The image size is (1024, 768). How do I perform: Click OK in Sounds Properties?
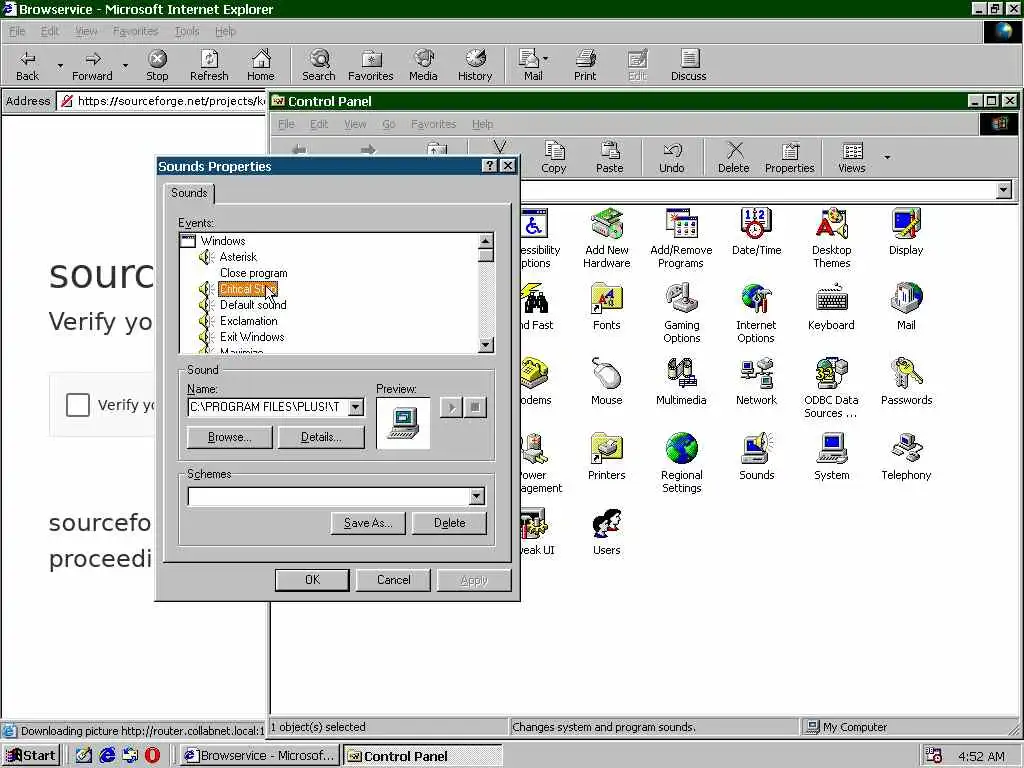click(x=312, y=580)
